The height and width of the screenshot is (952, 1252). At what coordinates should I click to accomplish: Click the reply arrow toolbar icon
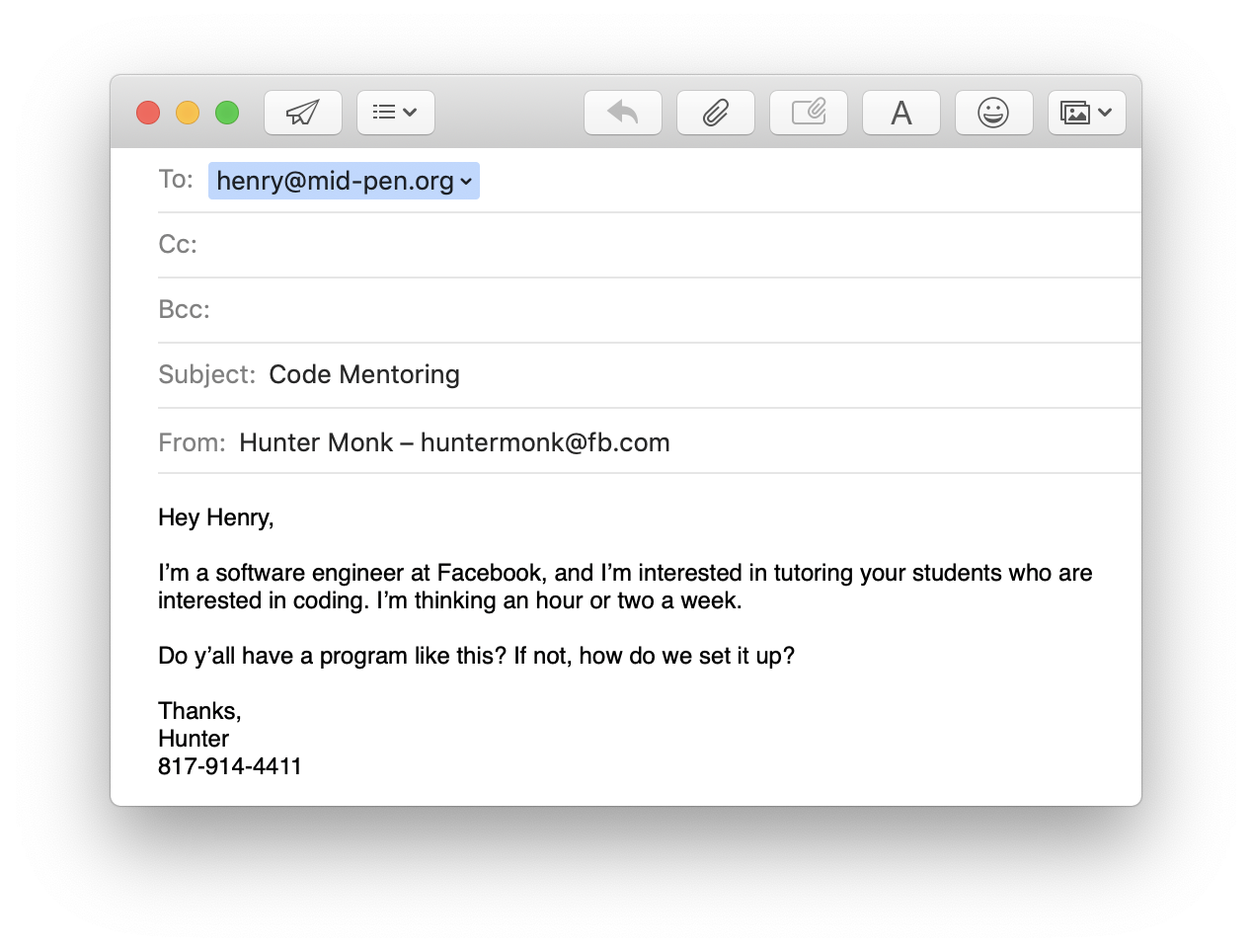tap(623, 113)
